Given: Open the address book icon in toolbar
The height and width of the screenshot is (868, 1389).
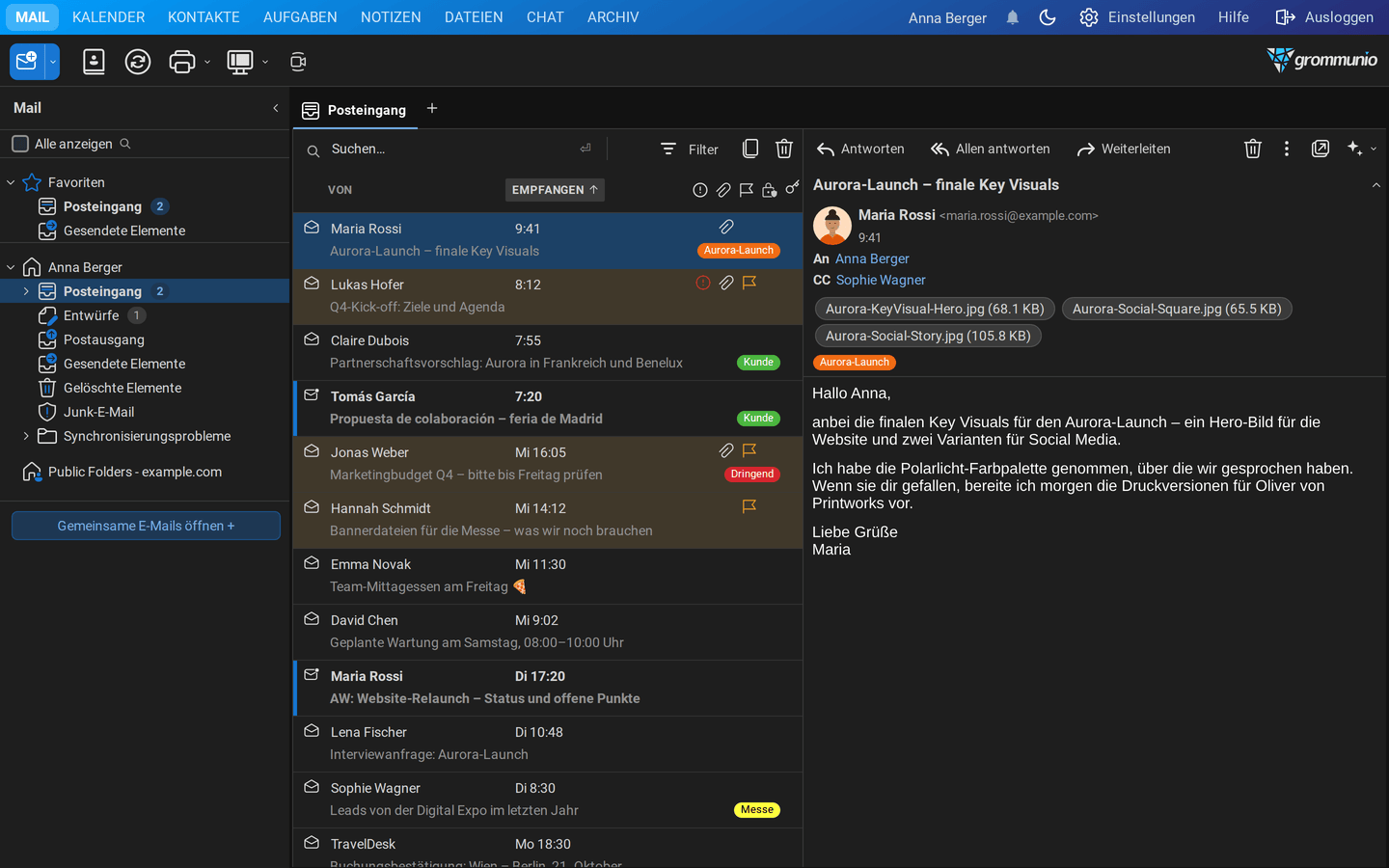Looking at the screenshot, I should coord(94,62).
